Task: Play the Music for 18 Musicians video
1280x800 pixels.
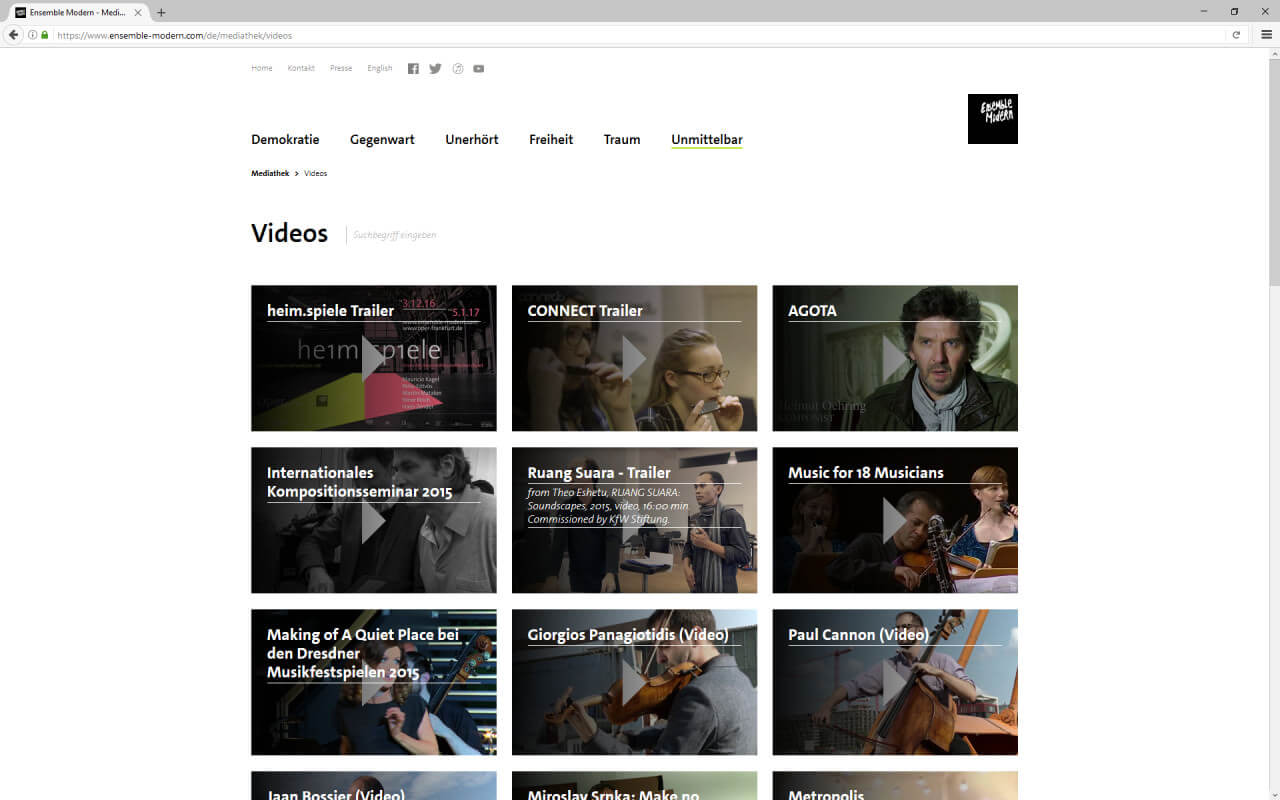Action: click(895, 520)
